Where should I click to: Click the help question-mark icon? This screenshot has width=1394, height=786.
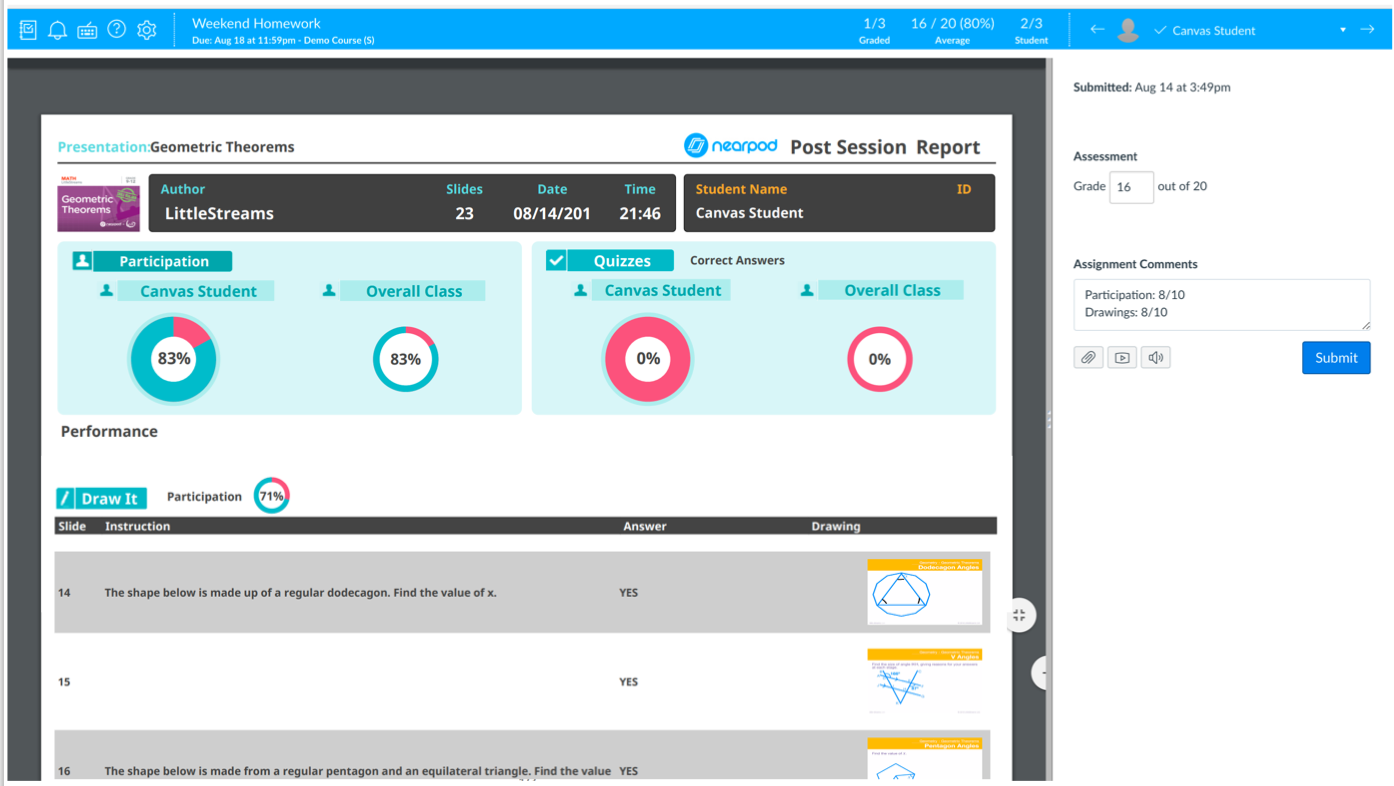tap(116, 28)
